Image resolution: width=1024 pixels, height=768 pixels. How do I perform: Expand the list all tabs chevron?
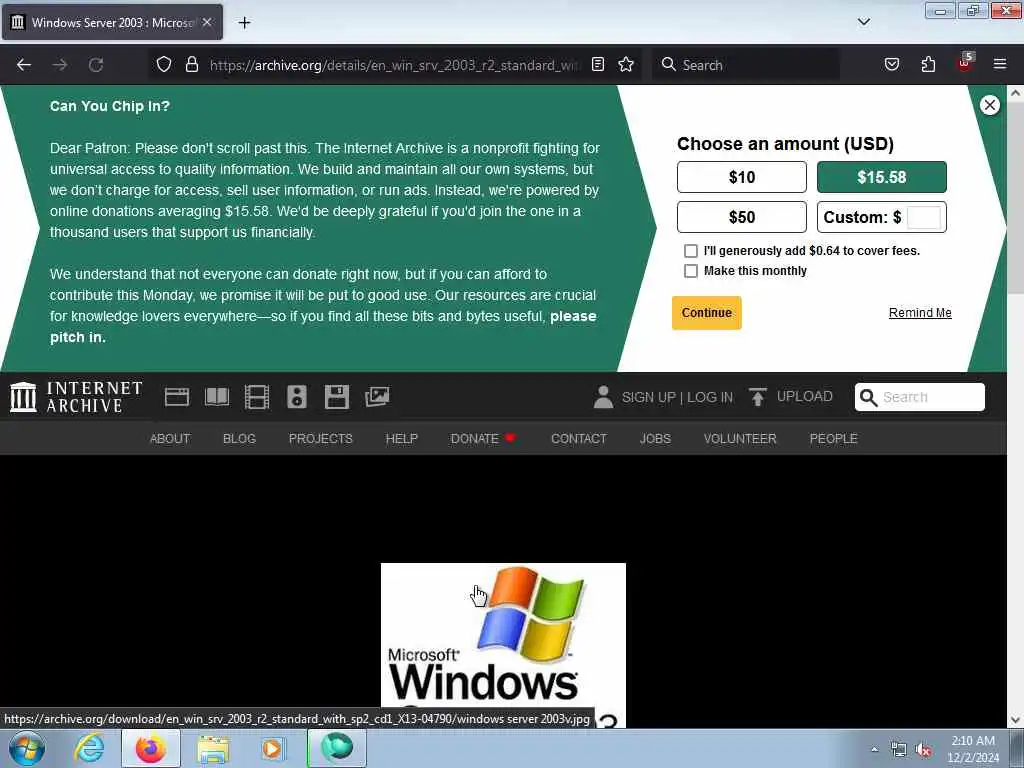point(863,22)
